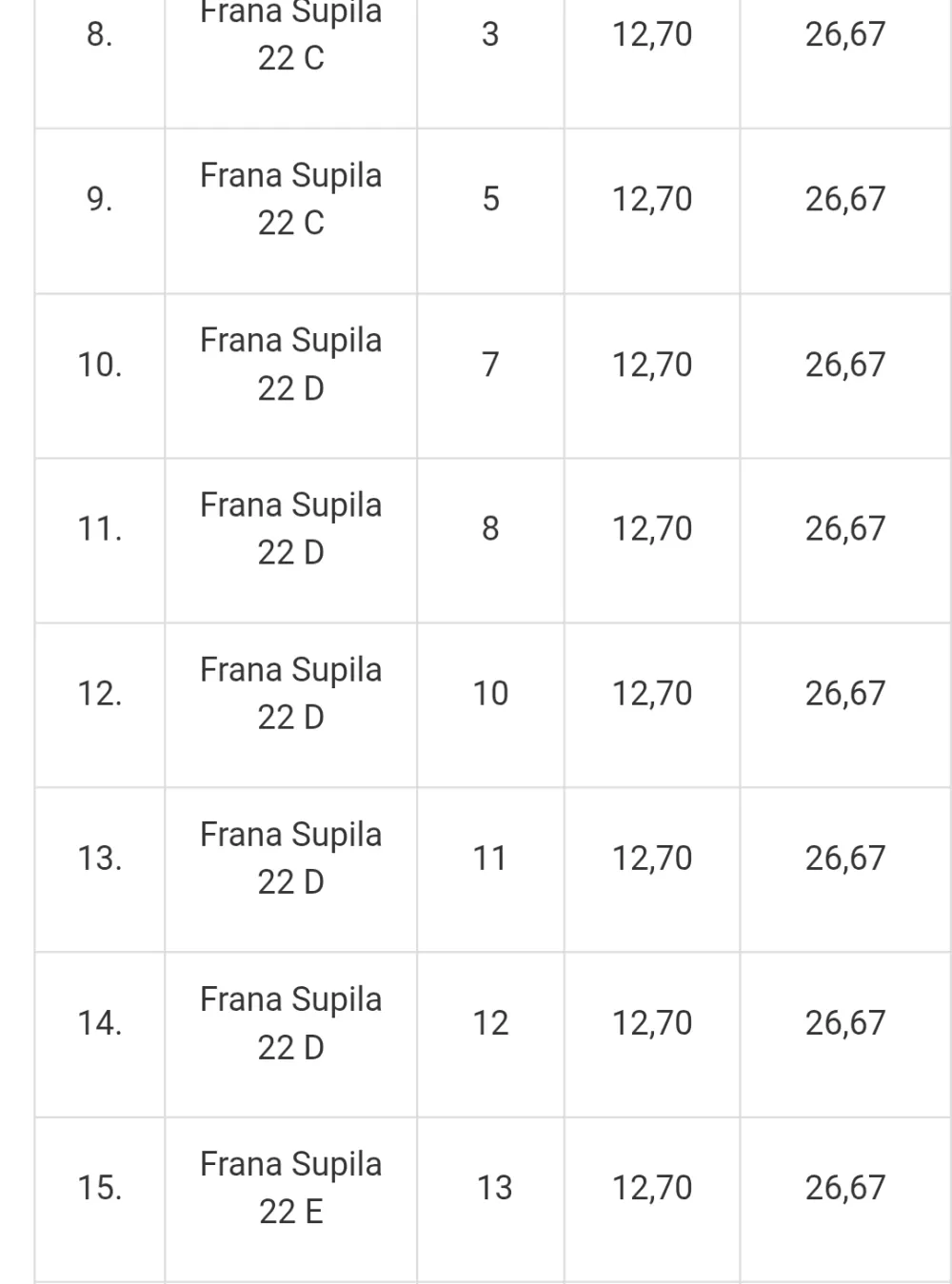
Task: Tap row number 14. cell
Action: point(99,1023)
